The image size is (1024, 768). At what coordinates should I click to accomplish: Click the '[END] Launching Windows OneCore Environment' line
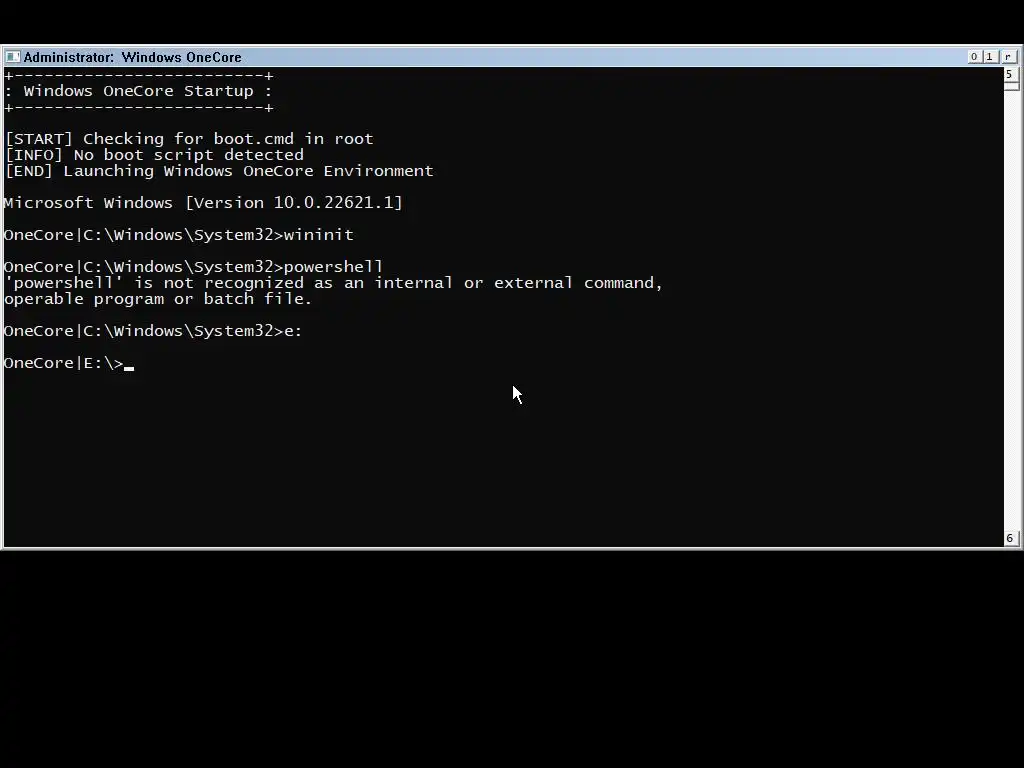219,171
